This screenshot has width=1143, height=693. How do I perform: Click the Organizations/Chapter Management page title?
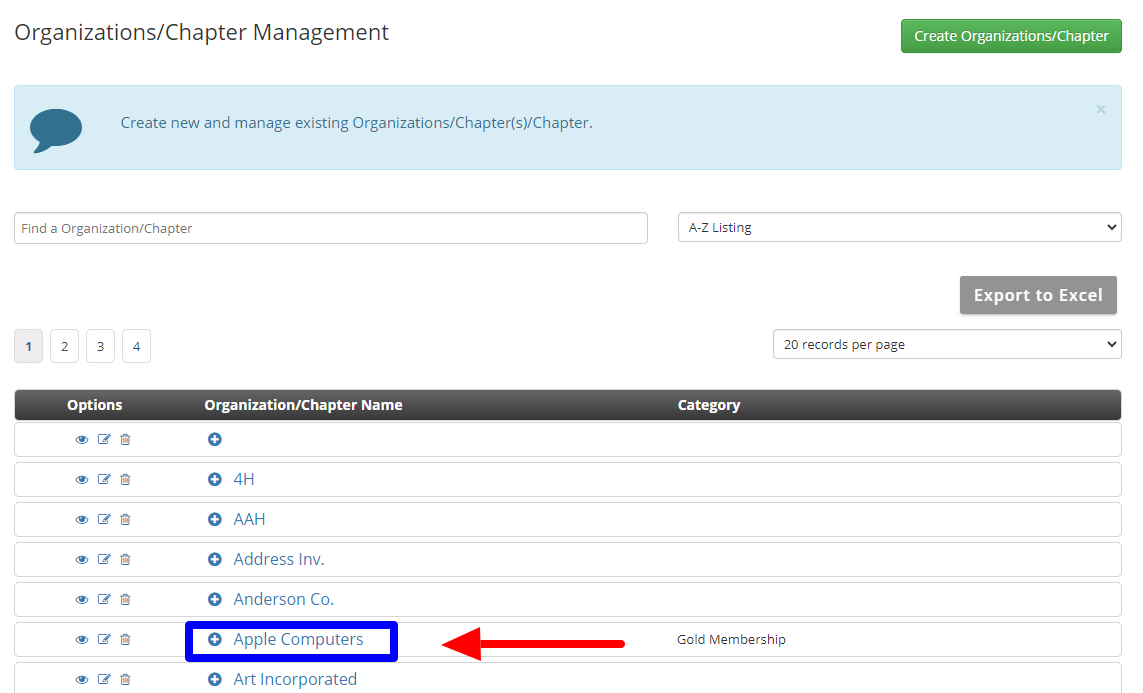point(202,33)
